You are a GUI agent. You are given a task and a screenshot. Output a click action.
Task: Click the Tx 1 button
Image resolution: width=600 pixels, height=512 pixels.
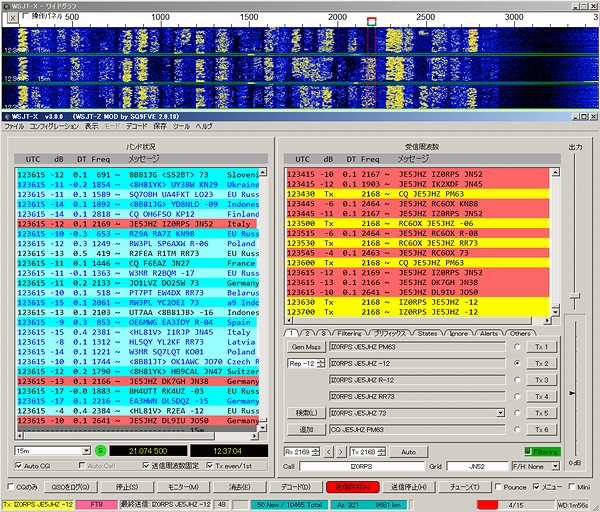pyautogui.click(x=541, y=347)
